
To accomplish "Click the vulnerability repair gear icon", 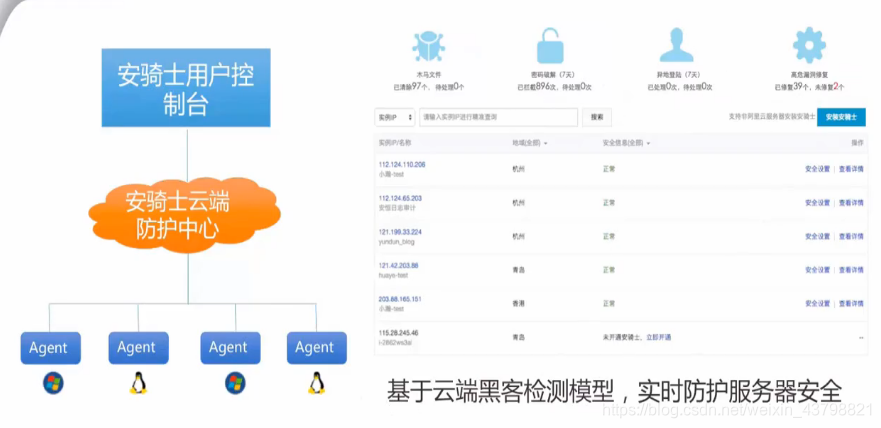I will pos(809,45).
